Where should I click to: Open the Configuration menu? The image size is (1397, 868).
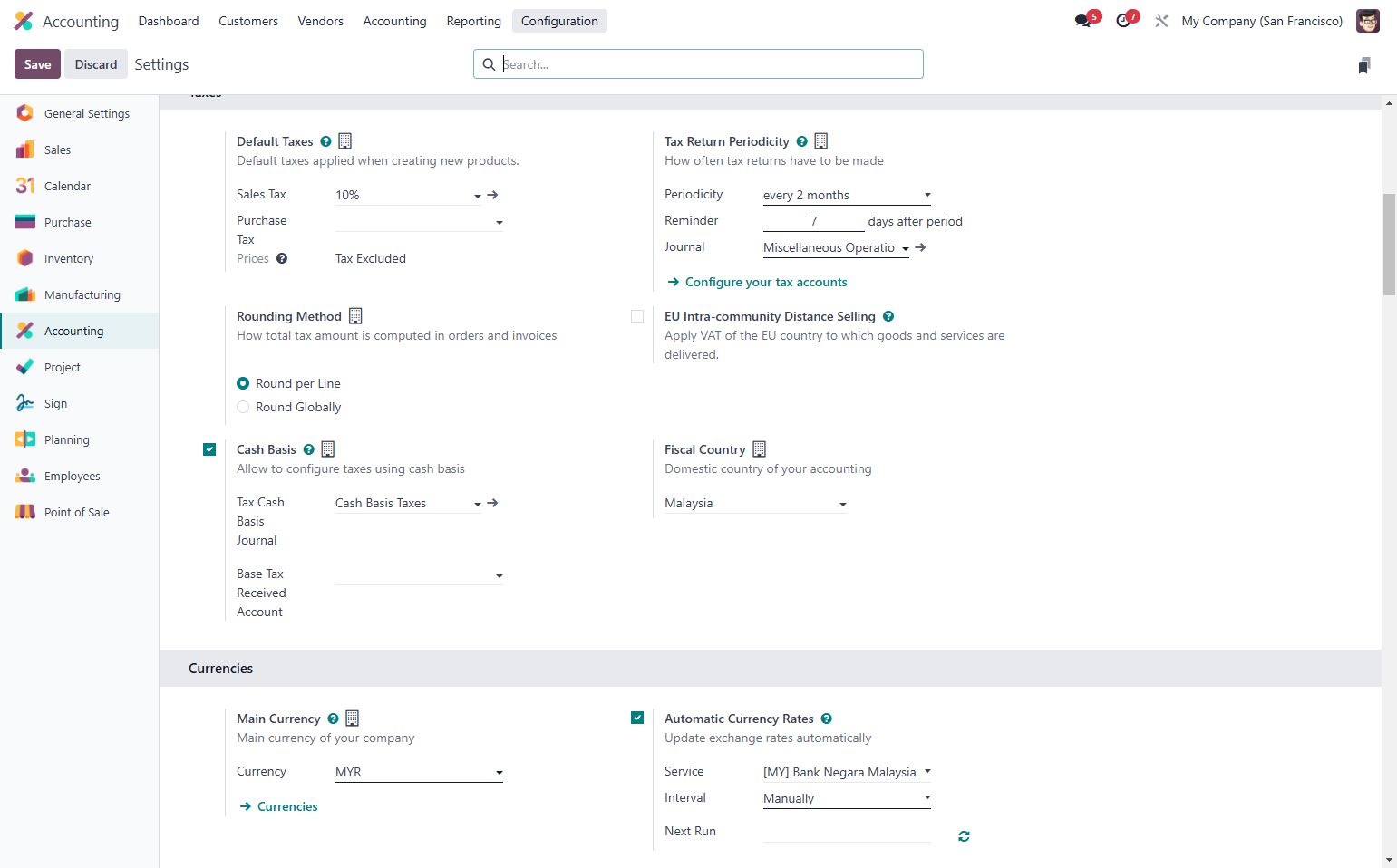coord(559,21)
